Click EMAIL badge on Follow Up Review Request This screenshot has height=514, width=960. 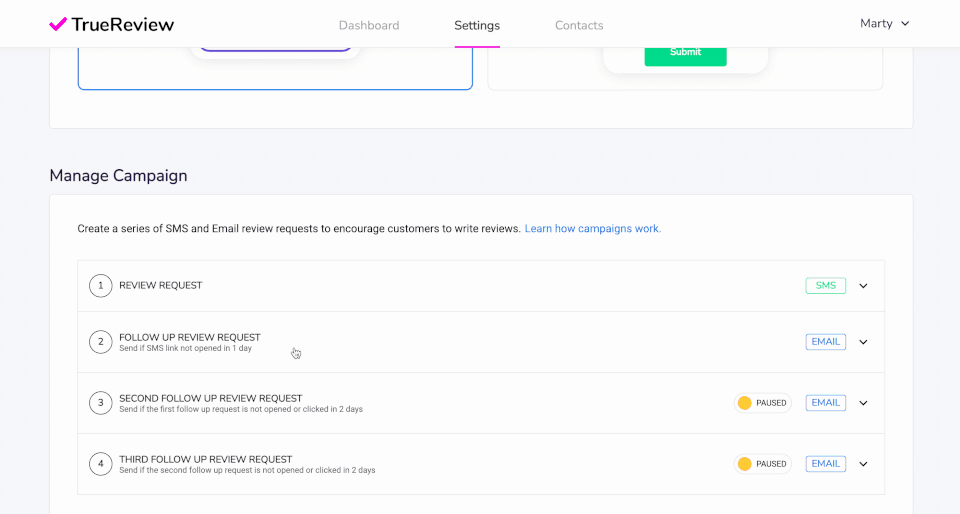coord(825,342)
